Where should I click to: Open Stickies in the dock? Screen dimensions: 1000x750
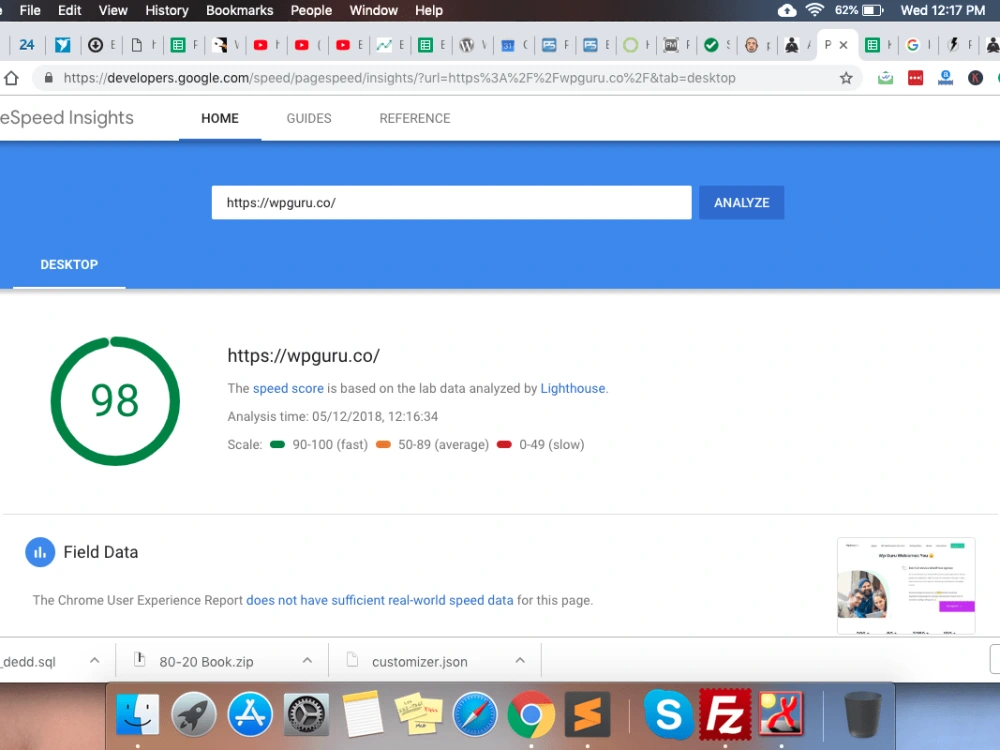(418, 714)
